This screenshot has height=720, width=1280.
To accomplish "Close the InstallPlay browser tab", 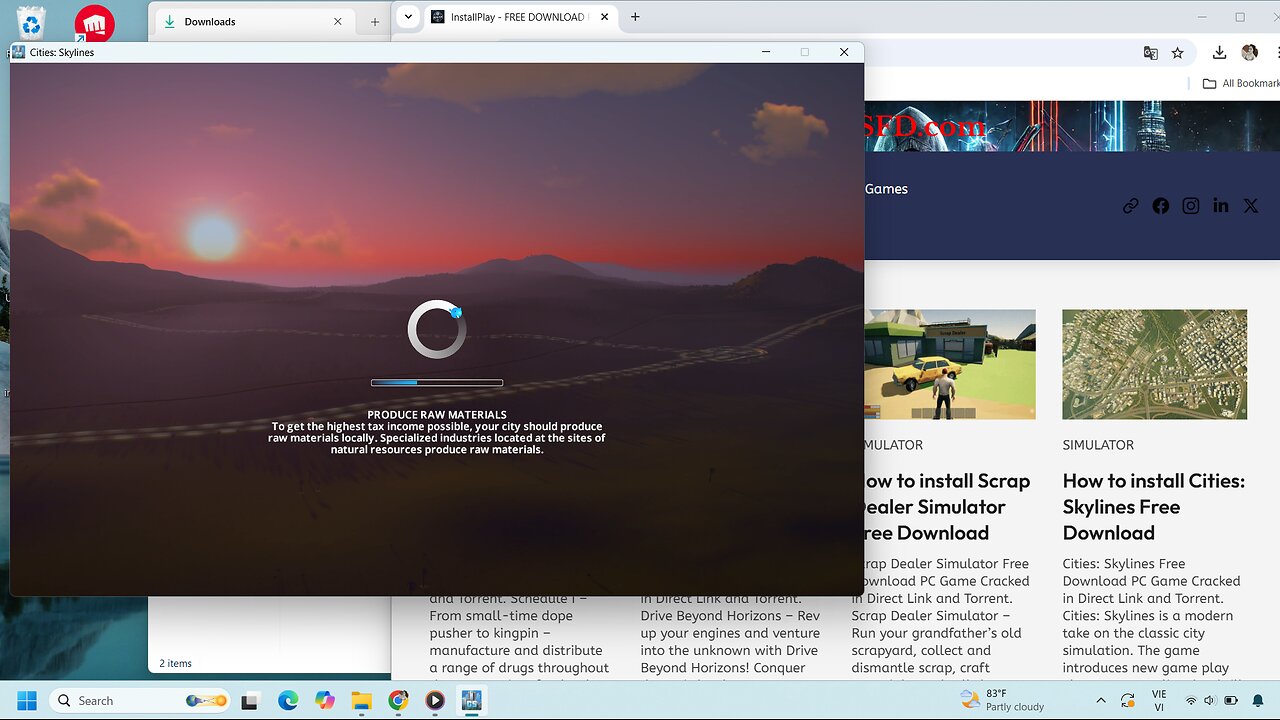I will tap(604, 17).
